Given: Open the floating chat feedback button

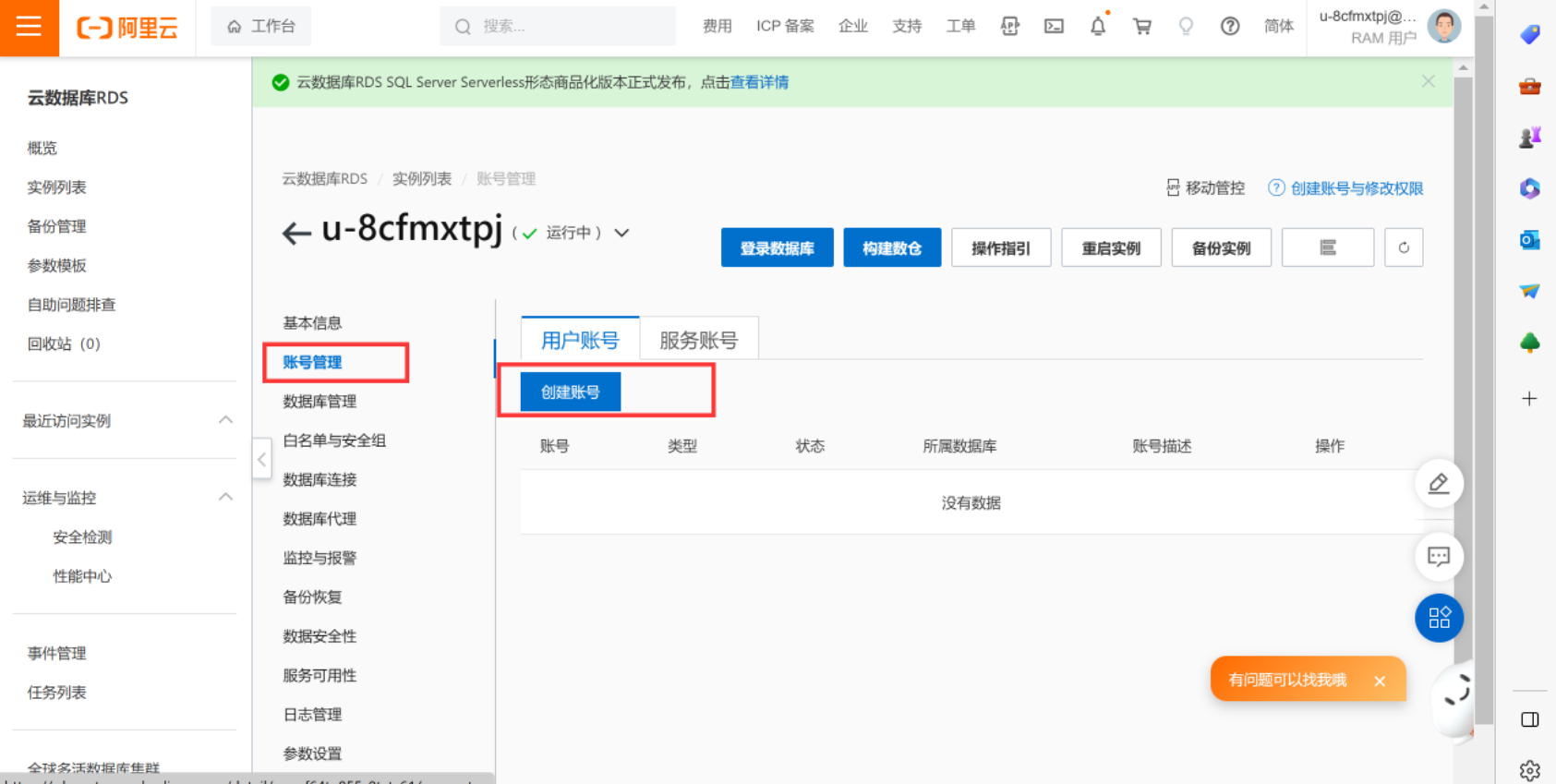Looking at the screenshot, I should click(1439, 556).
